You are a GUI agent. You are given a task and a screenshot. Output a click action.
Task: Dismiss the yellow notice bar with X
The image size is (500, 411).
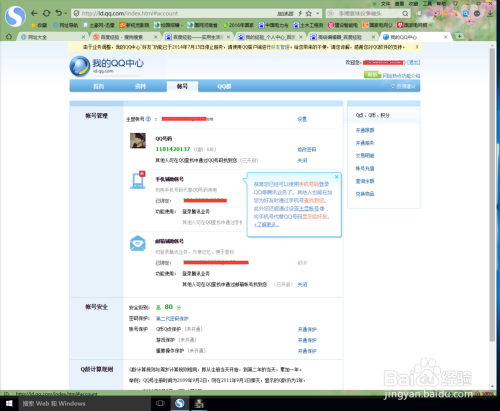click(x=417, y=47)
